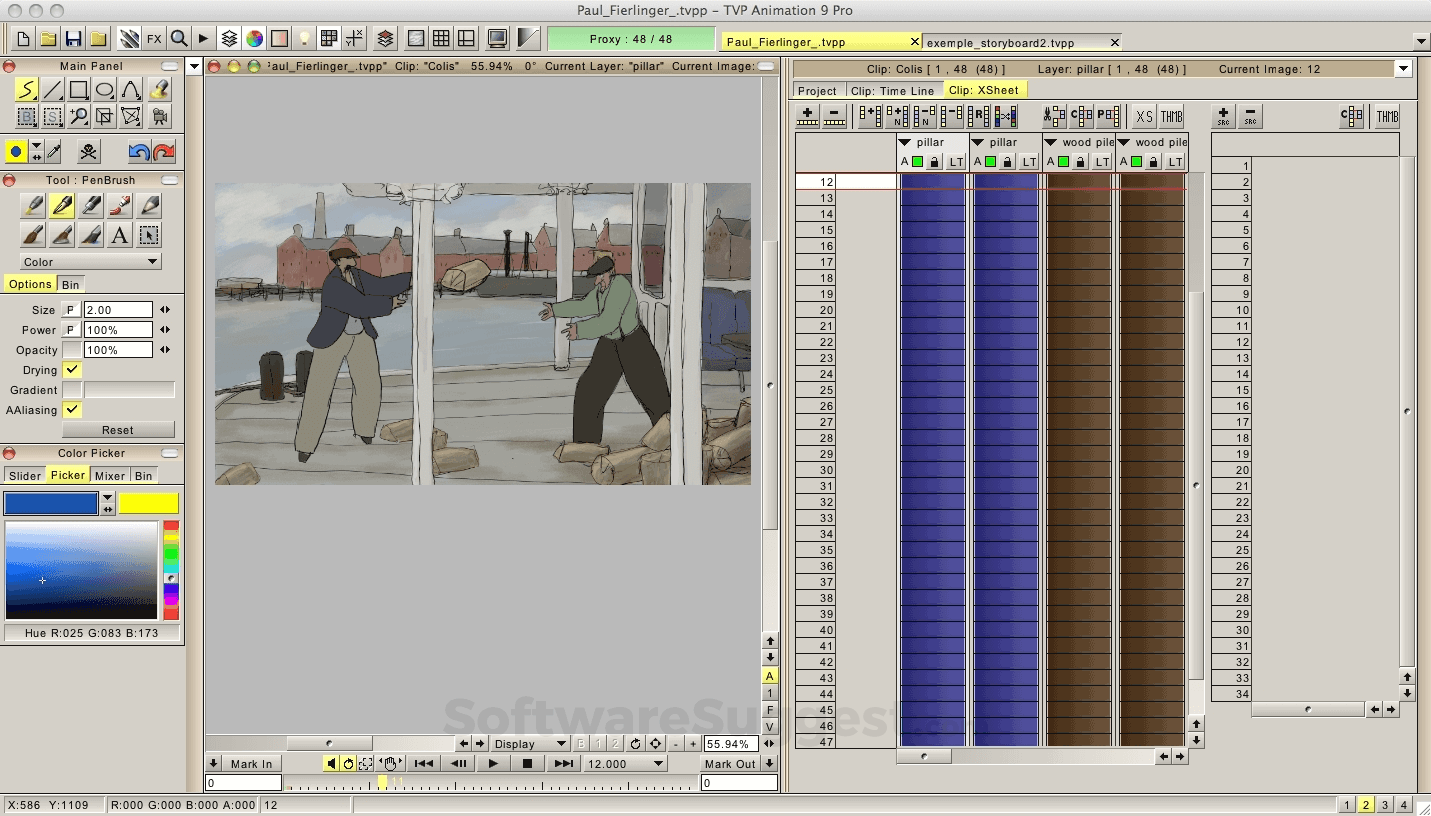Open the Display dropdown below canvas
This screenshot has width=1431, height=816.
point(530,744)
